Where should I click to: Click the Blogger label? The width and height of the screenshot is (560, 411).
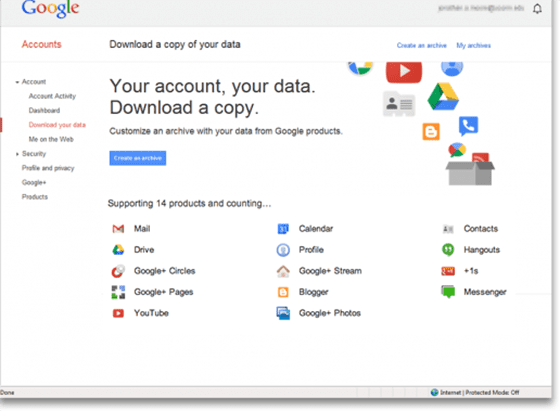pyautogui.click(x=313, y=292)
